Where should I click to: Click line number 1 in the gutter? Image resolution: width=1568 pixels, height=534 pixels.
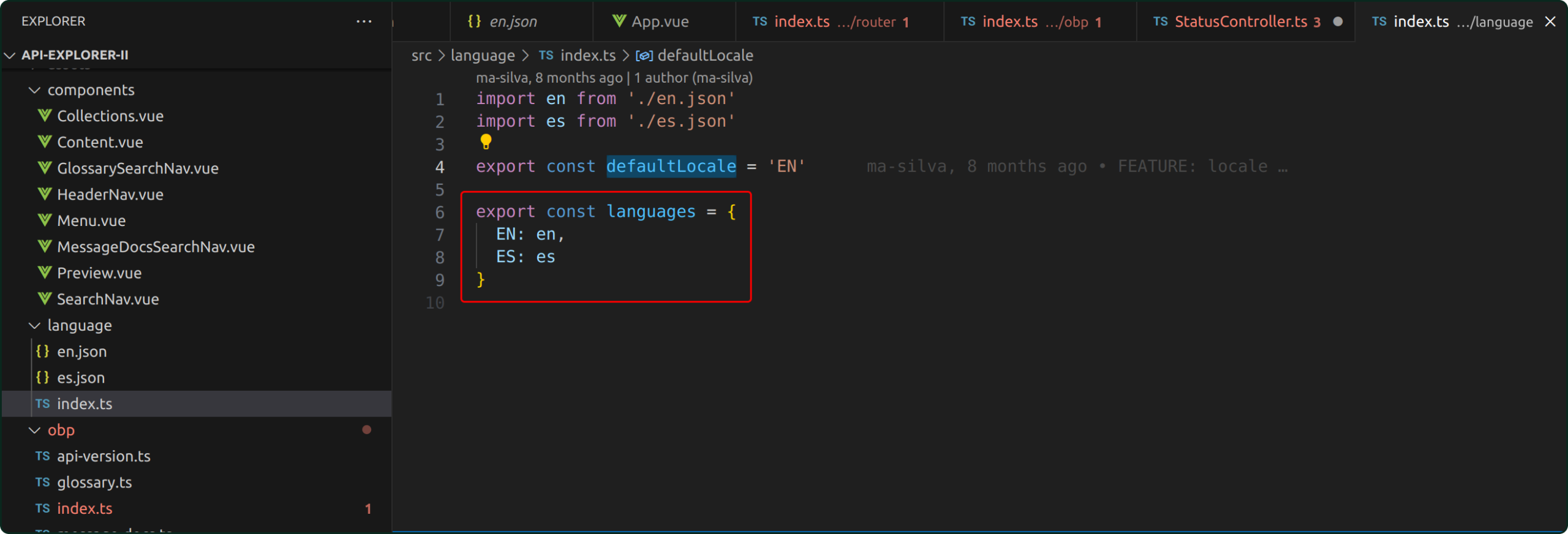coord(440,99)
